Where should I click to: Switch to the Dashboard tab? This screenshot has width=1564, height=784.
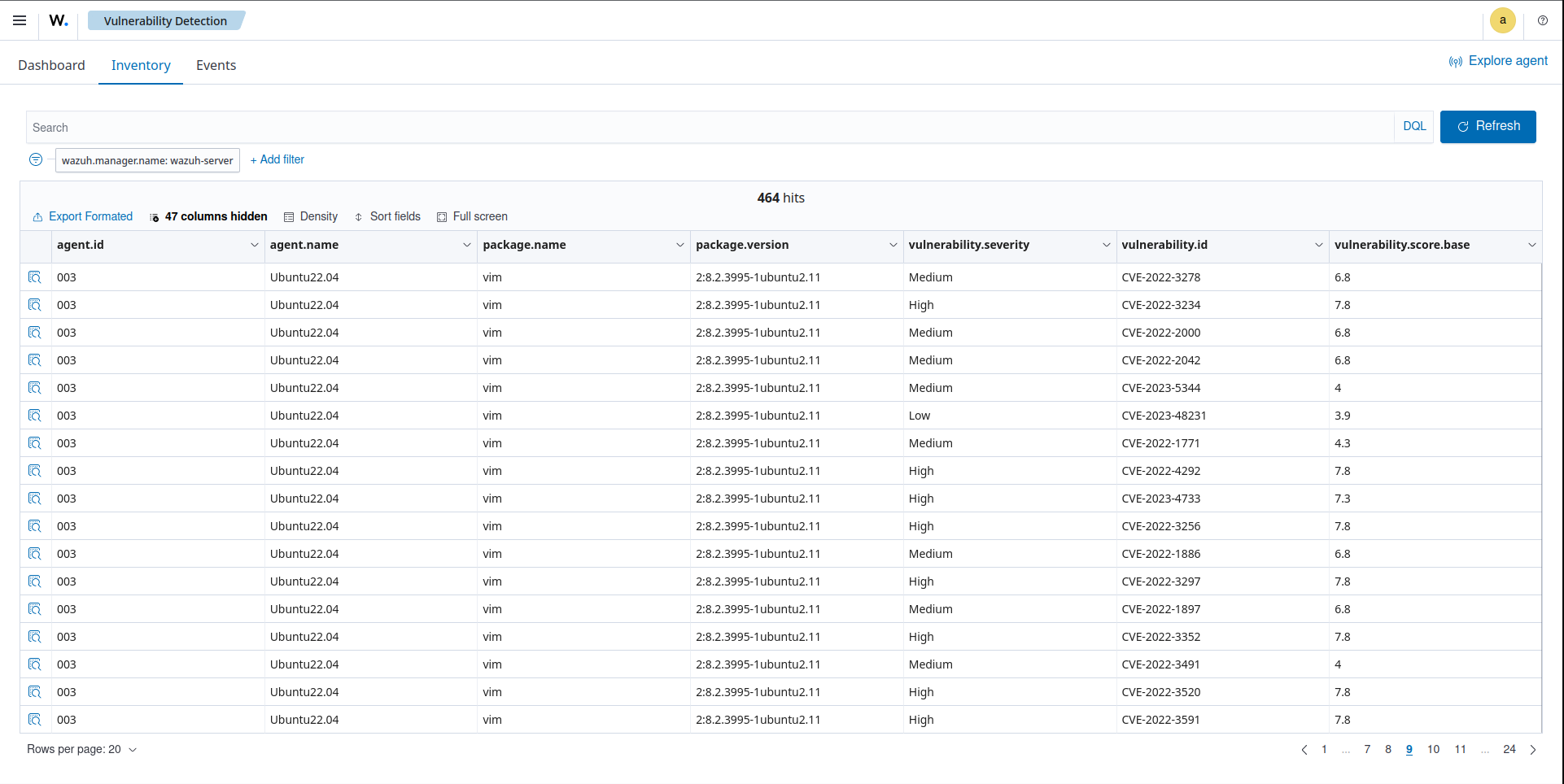pos(51,65)
